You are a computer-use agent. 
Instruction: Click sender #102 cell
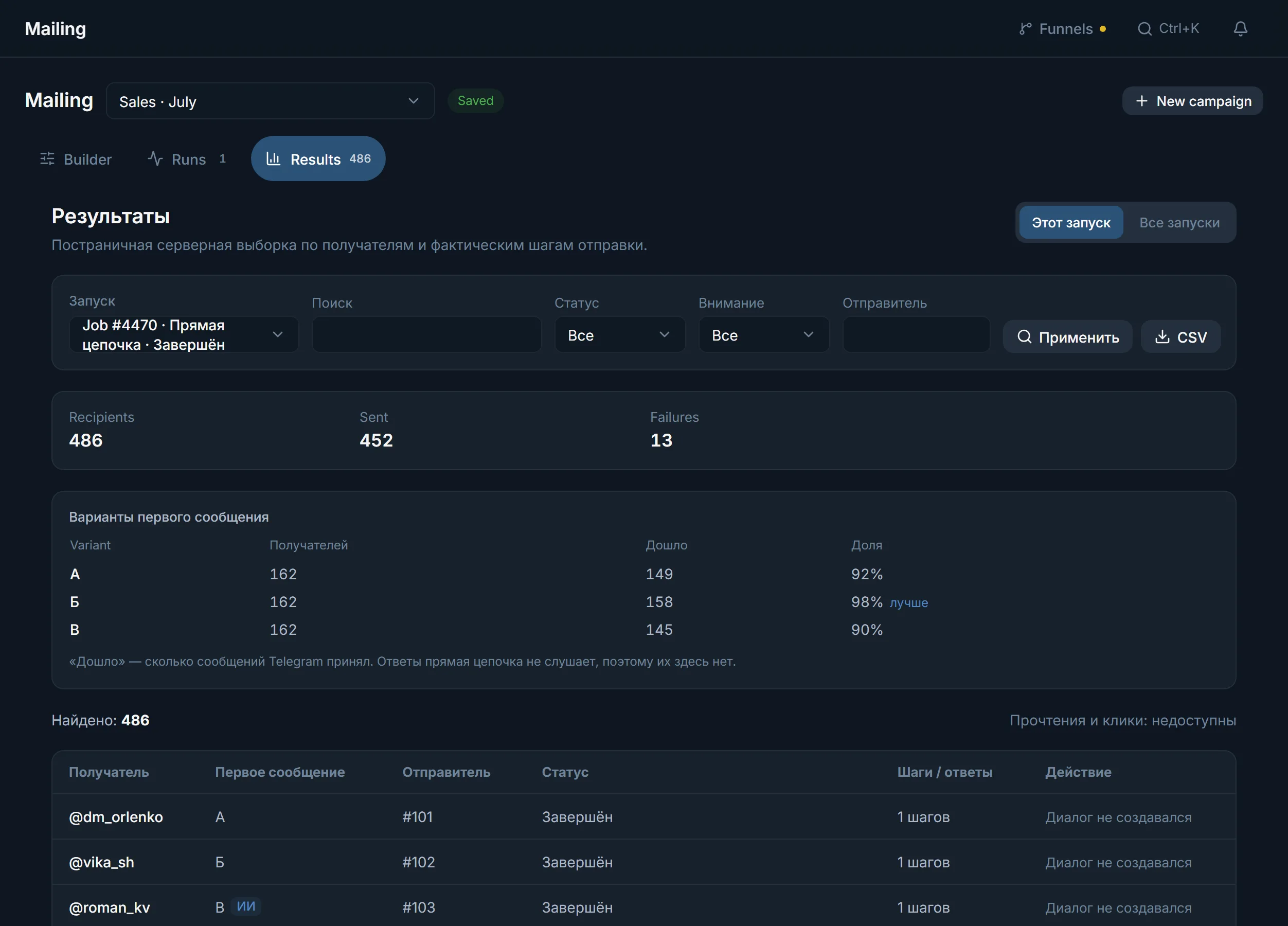[419, 862]
